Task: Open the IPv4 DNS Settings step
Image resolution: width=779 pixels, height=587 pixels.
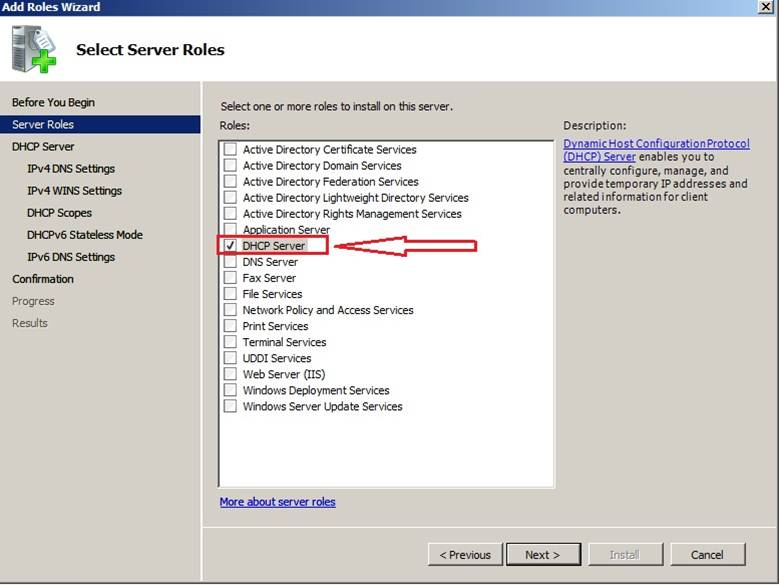Action: 71,168
